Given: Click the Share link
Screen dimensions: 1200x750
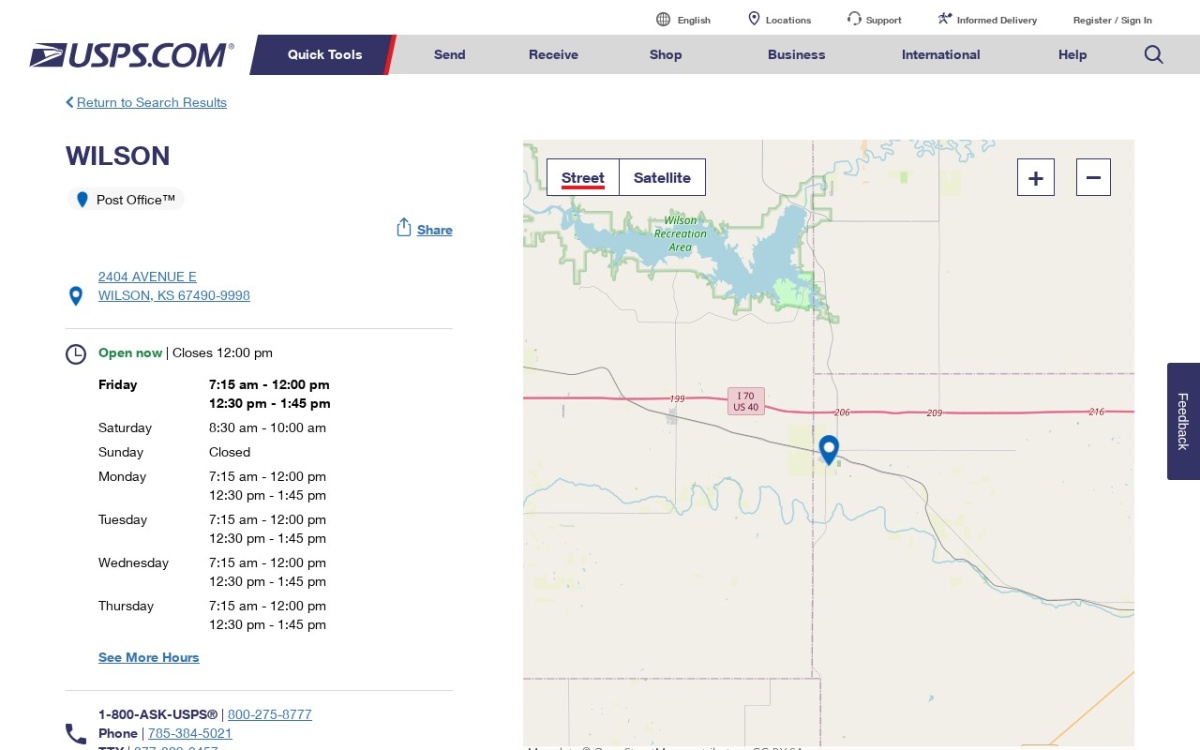Looking at the screenshot, I should (x=435, y=230).
